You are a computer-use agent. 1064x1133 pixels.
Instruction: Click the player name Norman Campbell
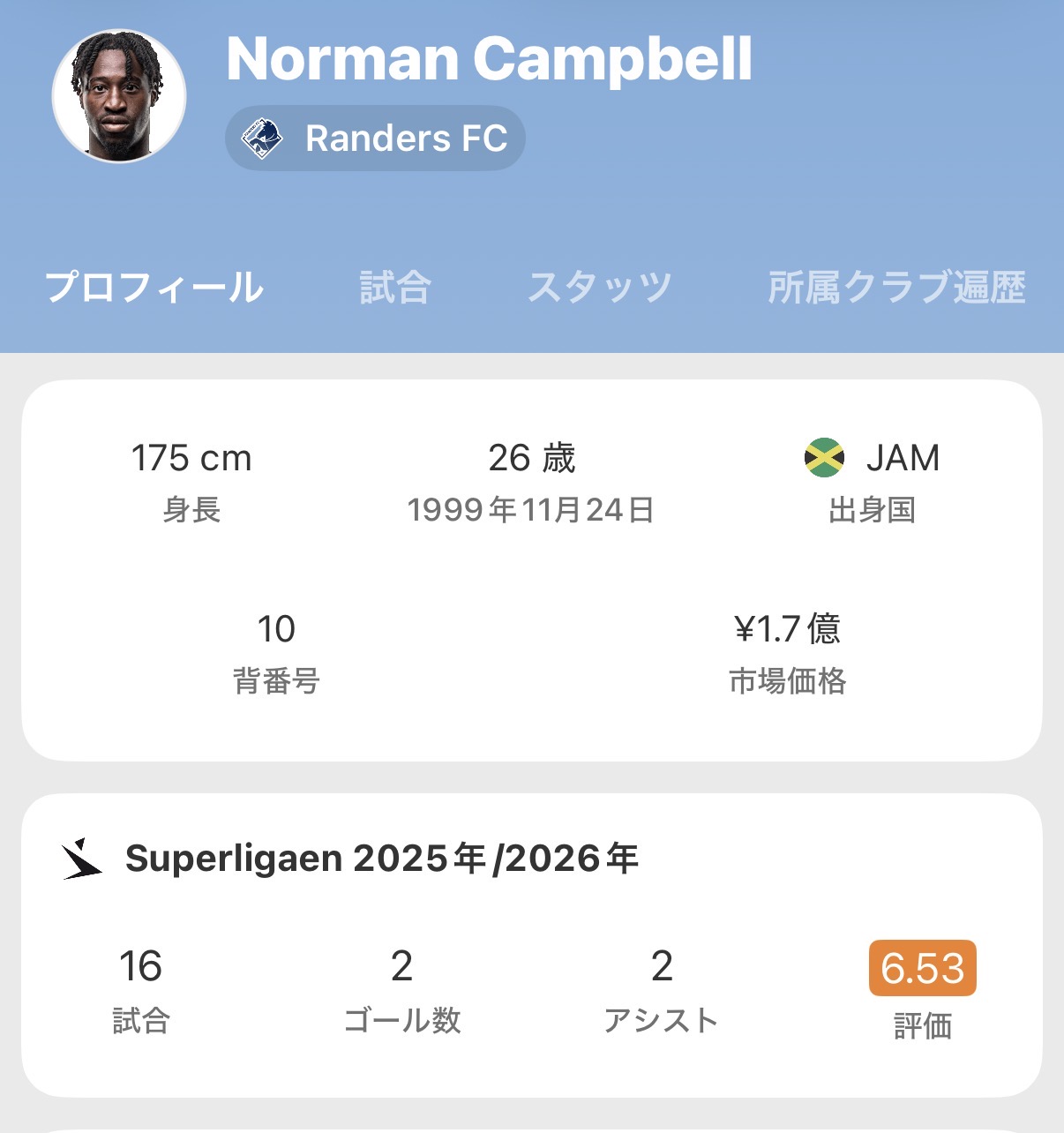click(489, 60)
